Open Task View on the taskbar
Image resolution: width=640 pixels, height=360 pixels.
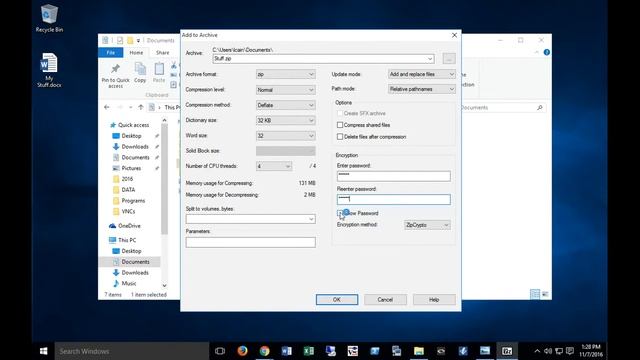click(220, 351)
